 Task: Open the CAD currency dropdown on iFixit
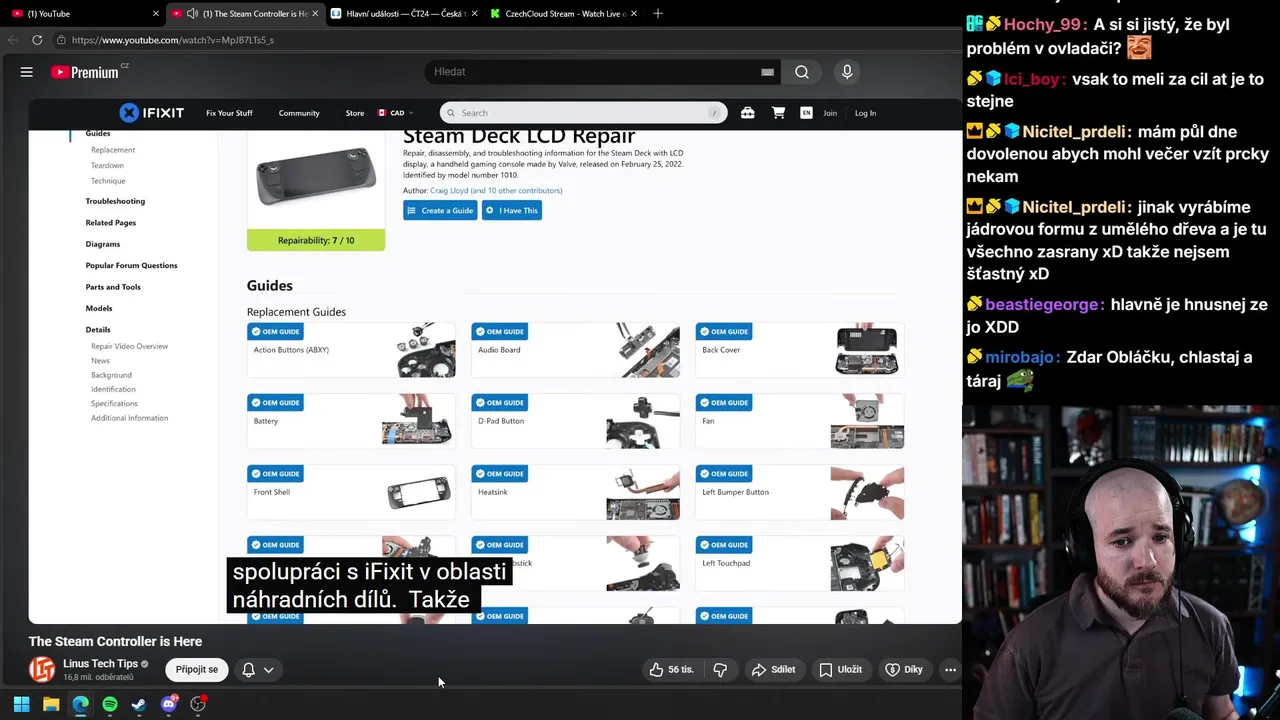[x=396, y=113]
